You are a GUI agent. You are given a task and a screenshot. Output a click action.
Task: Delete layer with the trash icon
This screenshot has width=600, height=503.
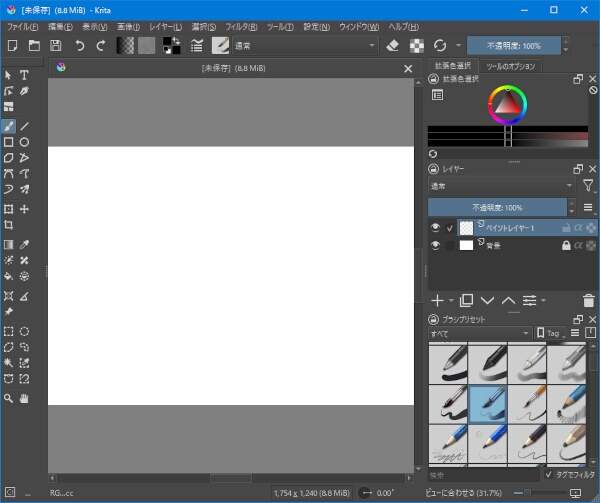[x=588, y=300]
